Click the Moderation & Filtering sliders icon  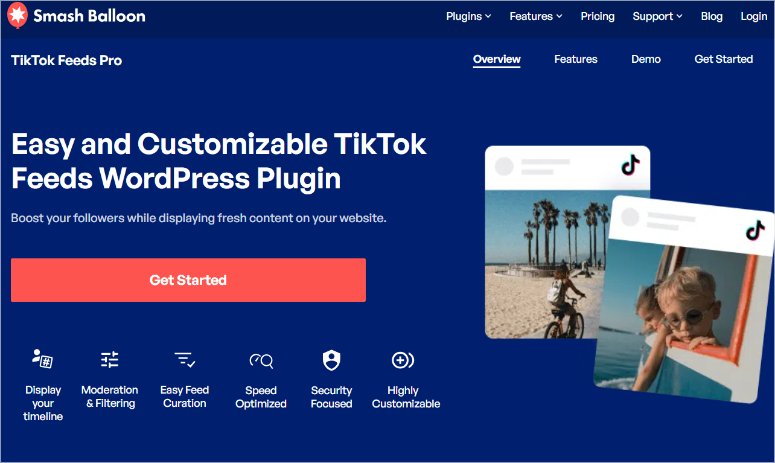[x=109, y=359]
